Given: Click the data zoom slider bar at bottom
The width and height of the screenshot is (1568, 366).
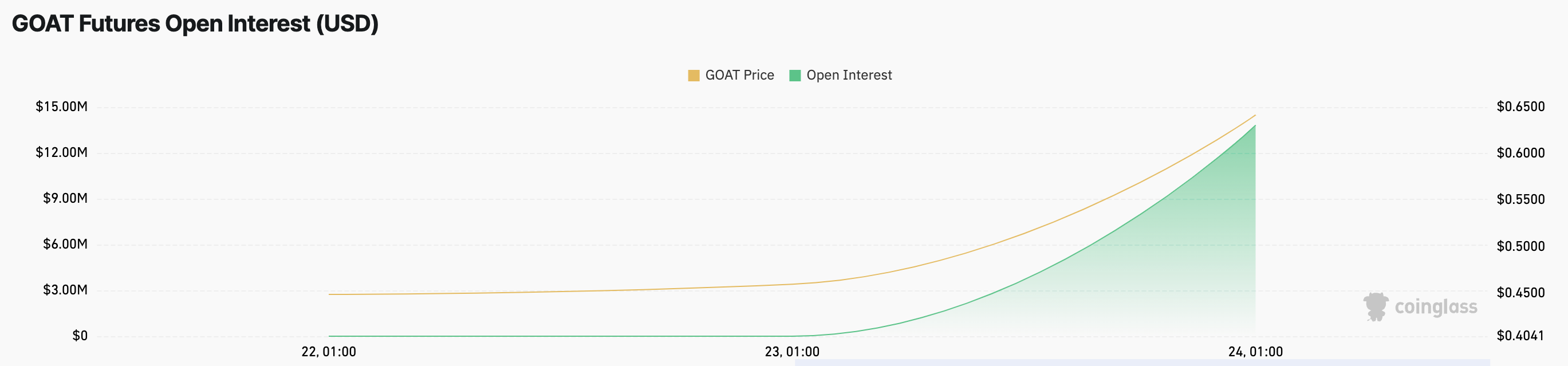Looking at the screenshot, I should (x=1142, y=363).
